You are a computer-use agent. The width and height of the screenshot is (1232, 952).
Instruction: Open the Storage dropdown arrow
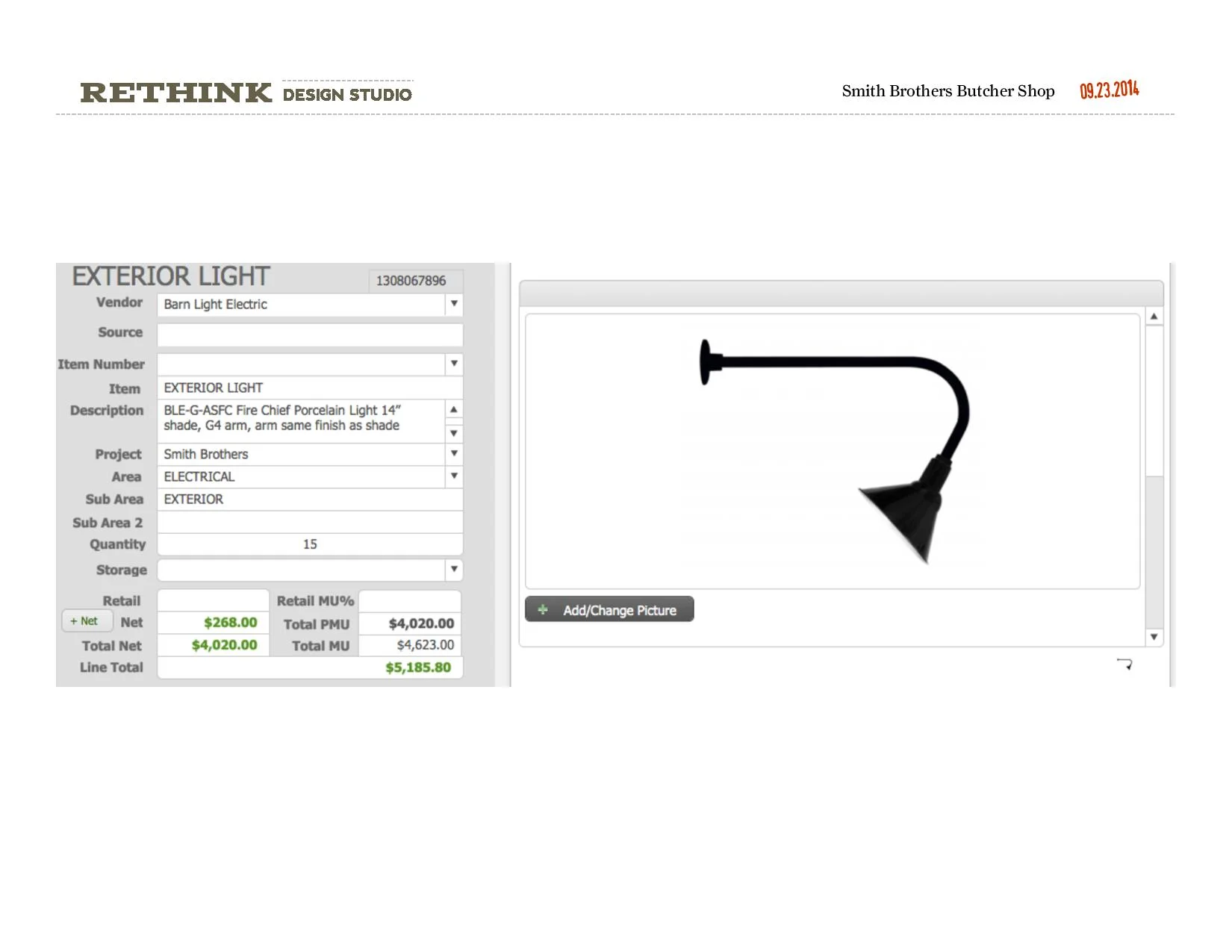[454, 570]
